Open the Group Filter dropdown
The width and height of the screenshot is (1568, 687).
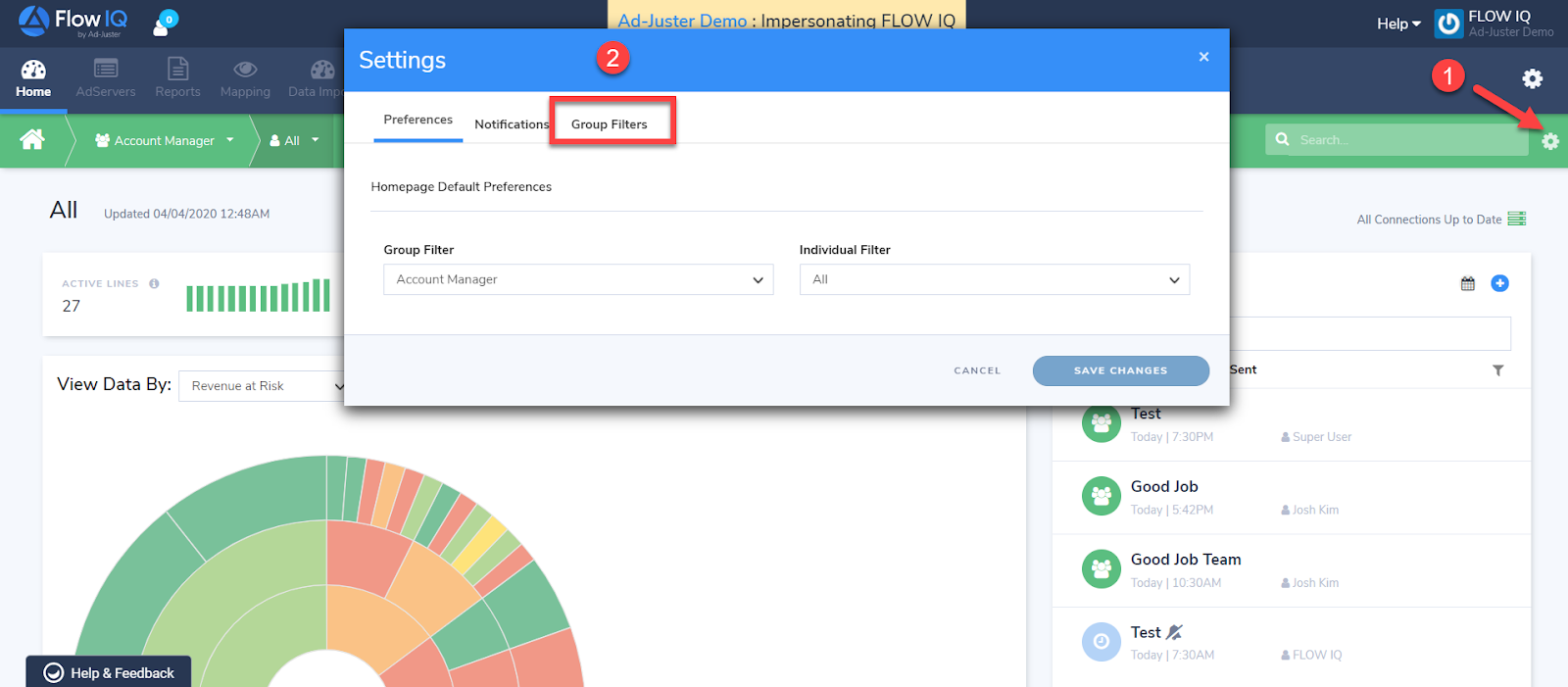click(578, 279)
